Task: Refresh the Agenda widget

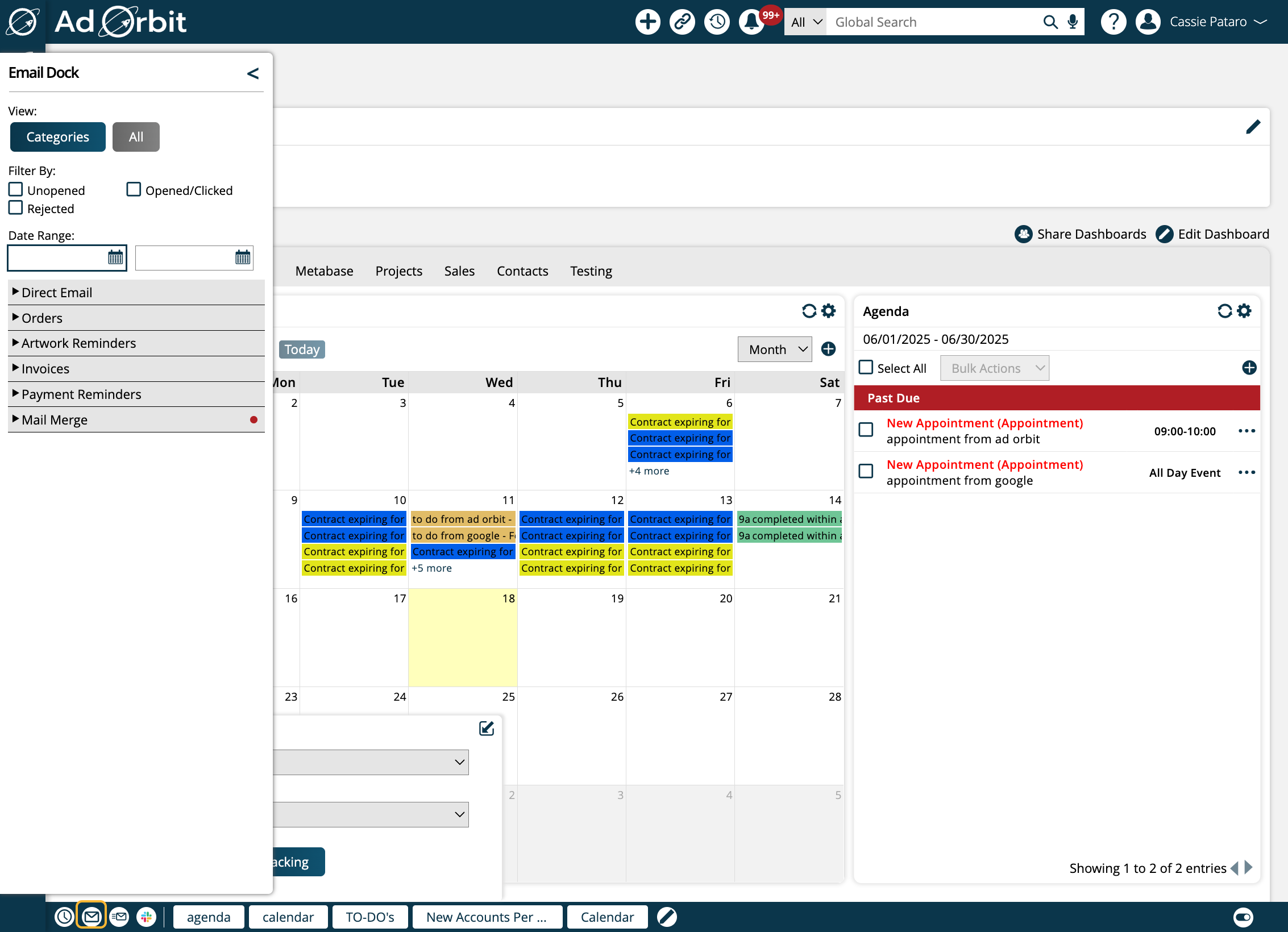Action: [1224, 311]
